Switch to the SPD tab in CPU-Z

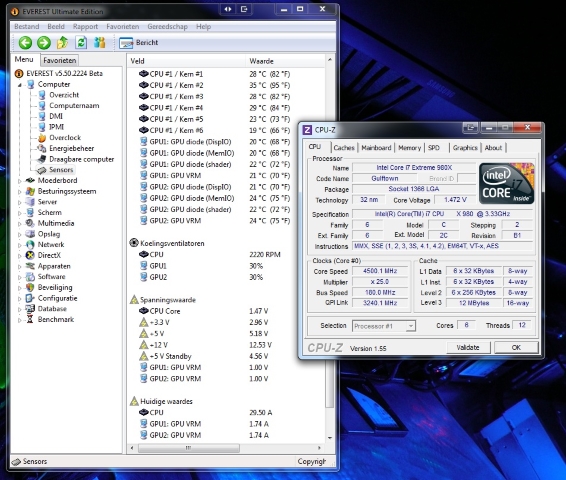(434, 148)
